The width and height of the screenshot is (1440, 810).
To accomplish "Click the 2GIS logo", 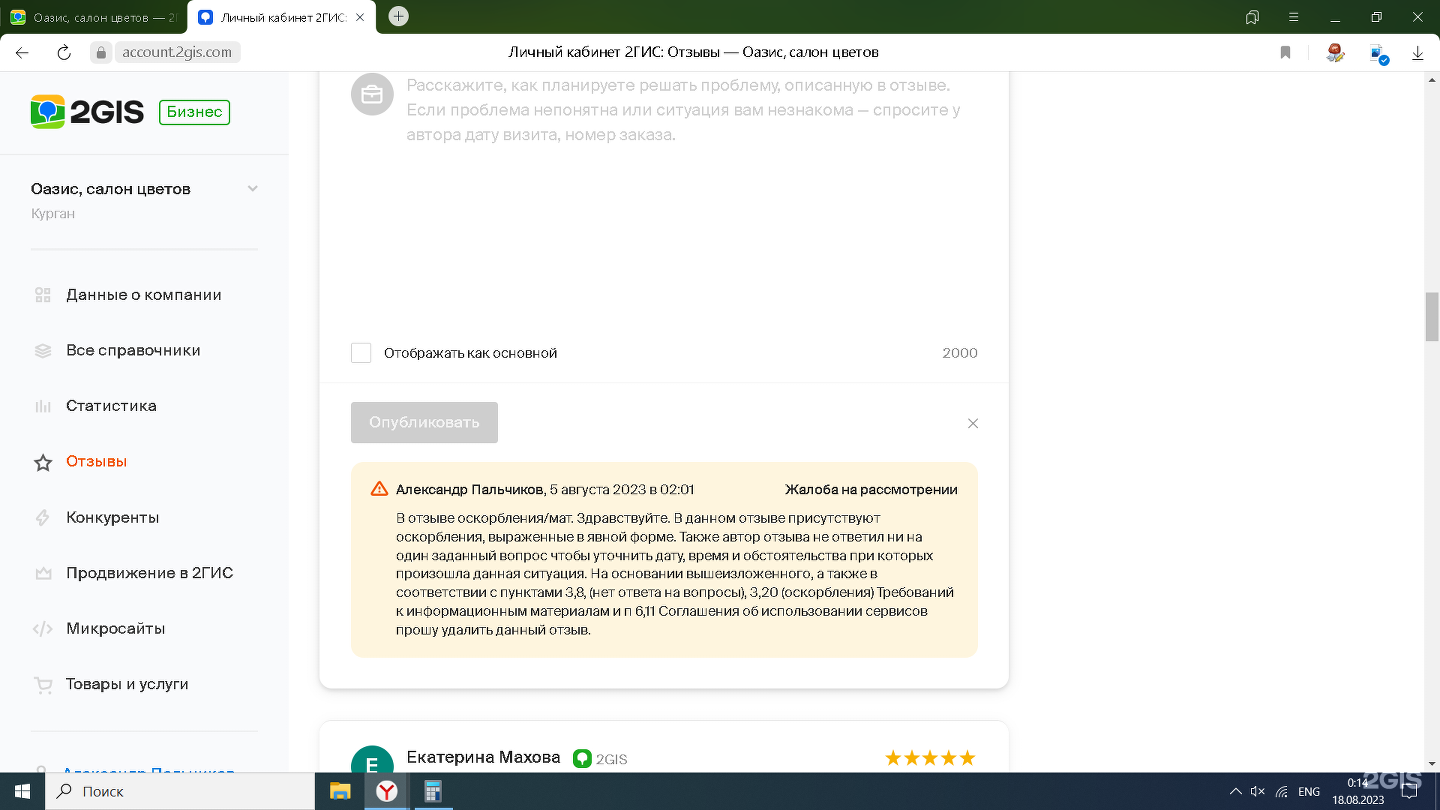I will coord(87,112).
